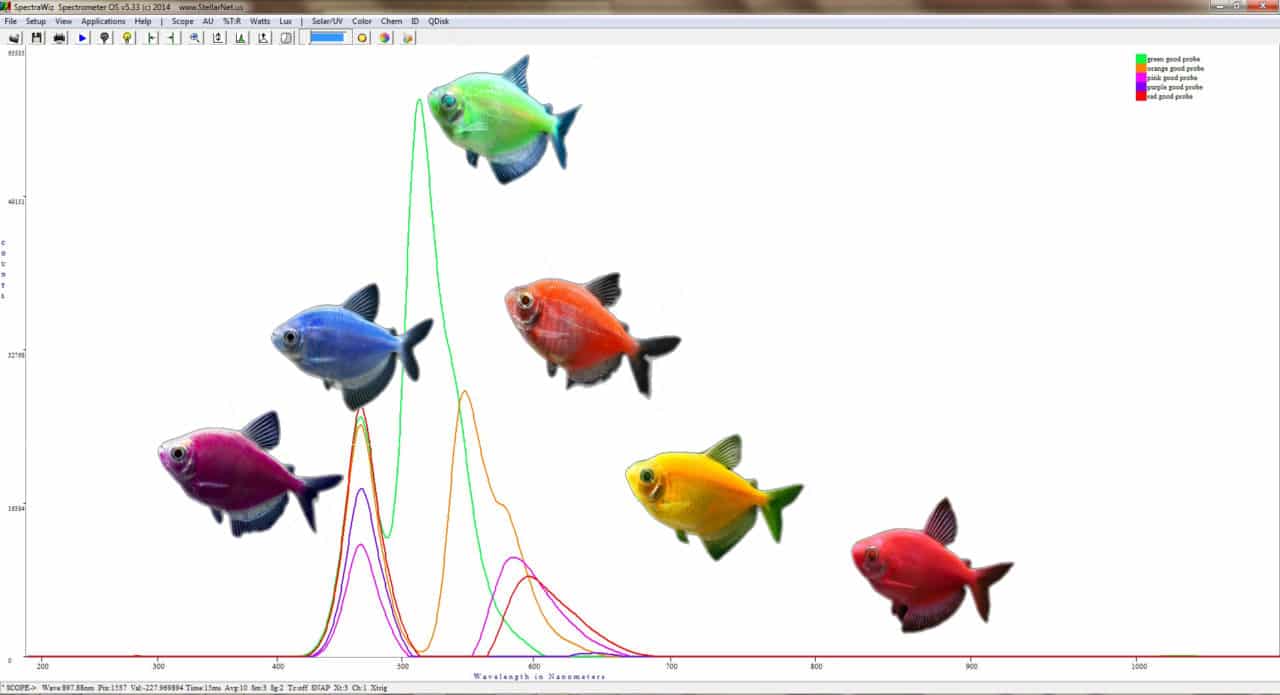Open the Applications menu
The height and width of the screenshot is (695, 1280).
tap(103, 20)
